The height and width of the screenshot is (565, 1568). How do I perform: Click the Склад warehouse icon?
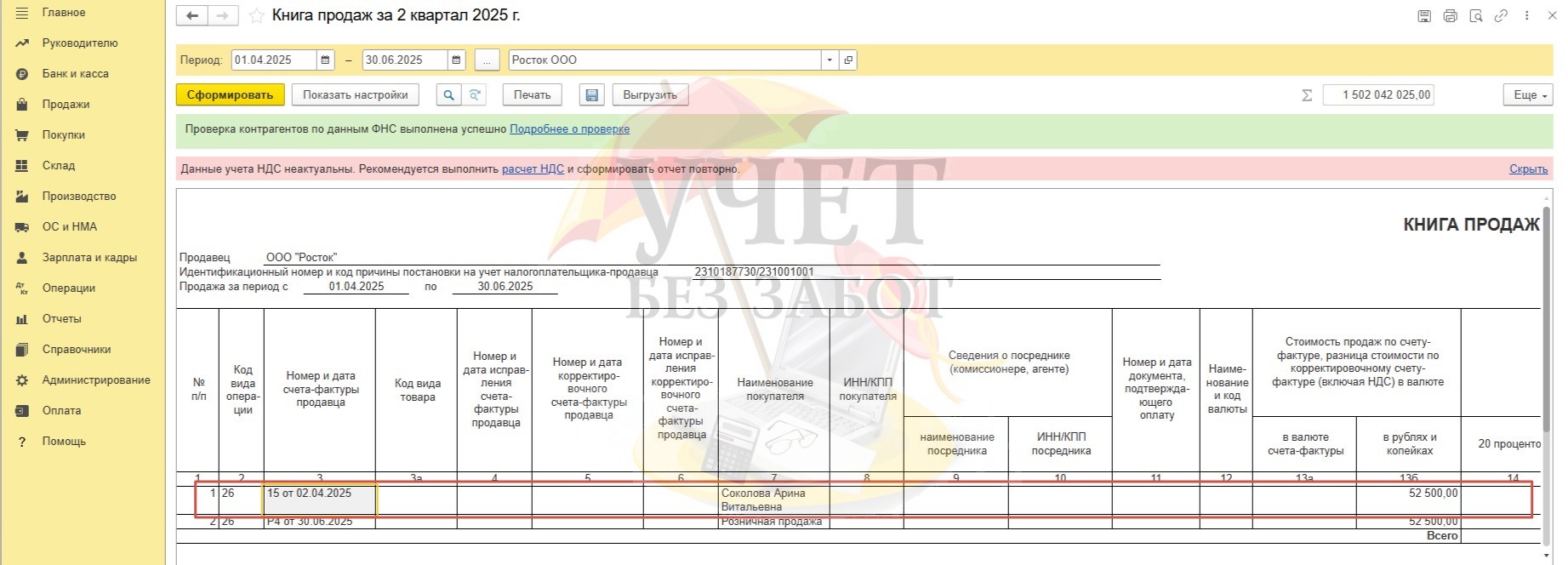point(22,166)
